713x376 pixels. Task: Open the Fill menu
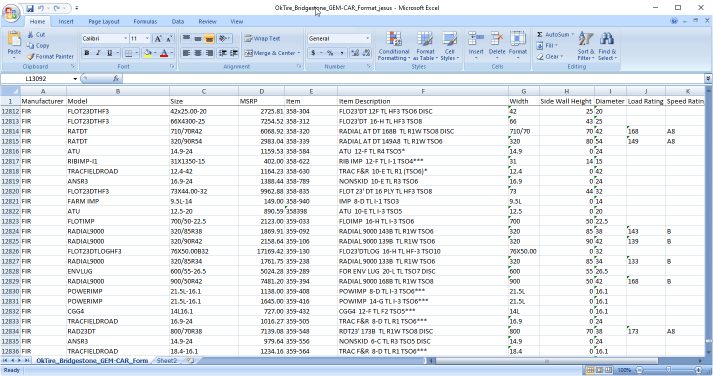547,45
